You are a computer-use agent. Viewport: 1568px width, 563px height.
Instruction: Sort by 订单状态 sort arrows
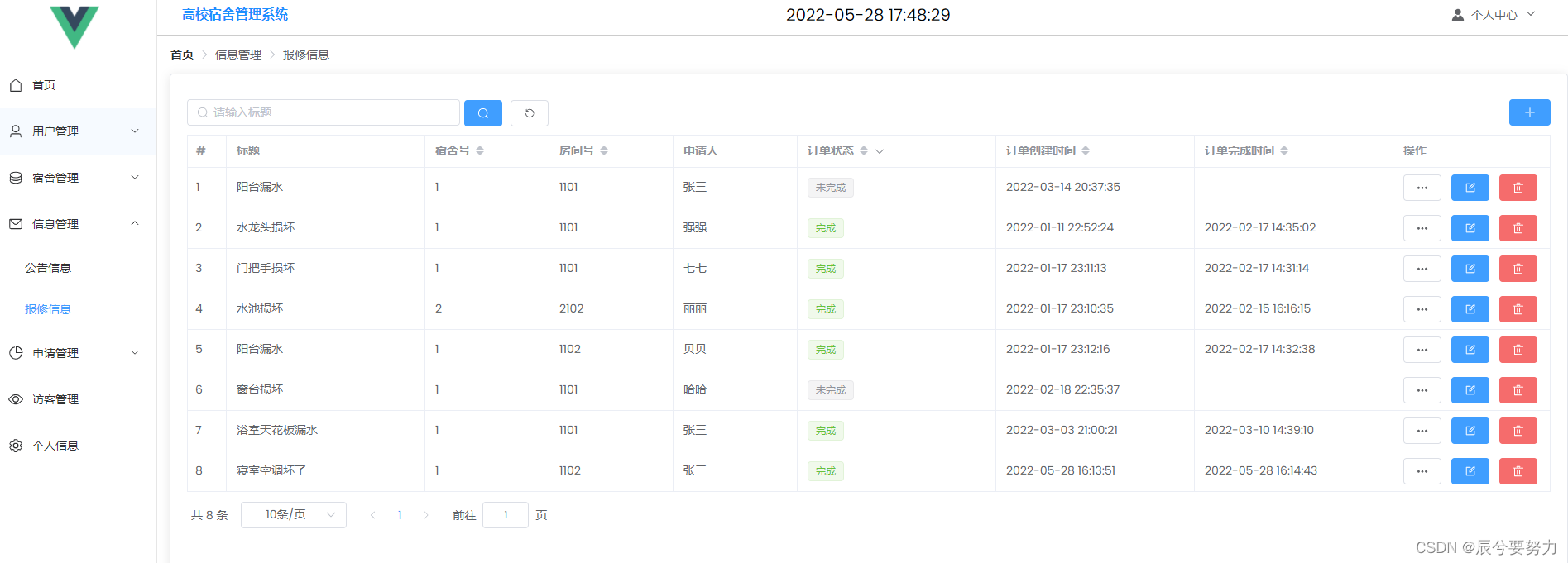[864, 150]
